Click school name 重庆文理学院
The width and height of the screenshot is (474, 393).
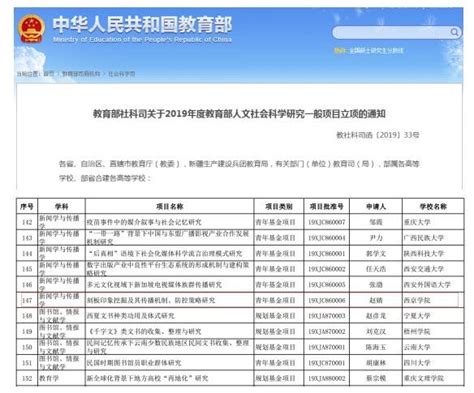(x=424, y=378)
